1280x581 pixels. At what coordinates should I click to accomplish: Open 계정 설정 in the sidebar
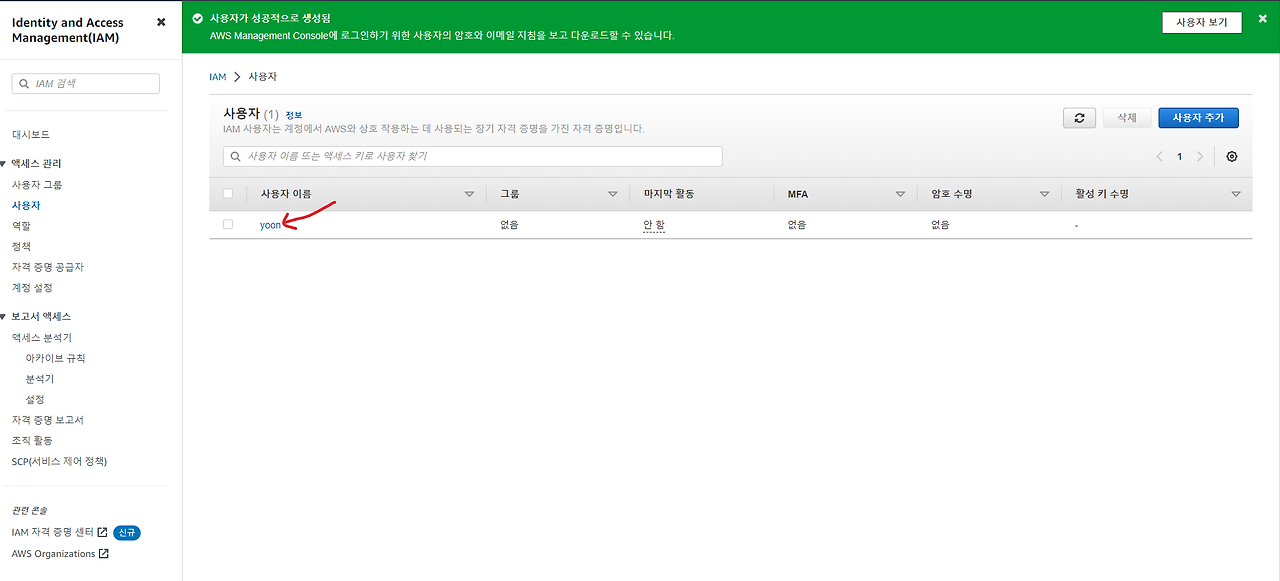32,288
